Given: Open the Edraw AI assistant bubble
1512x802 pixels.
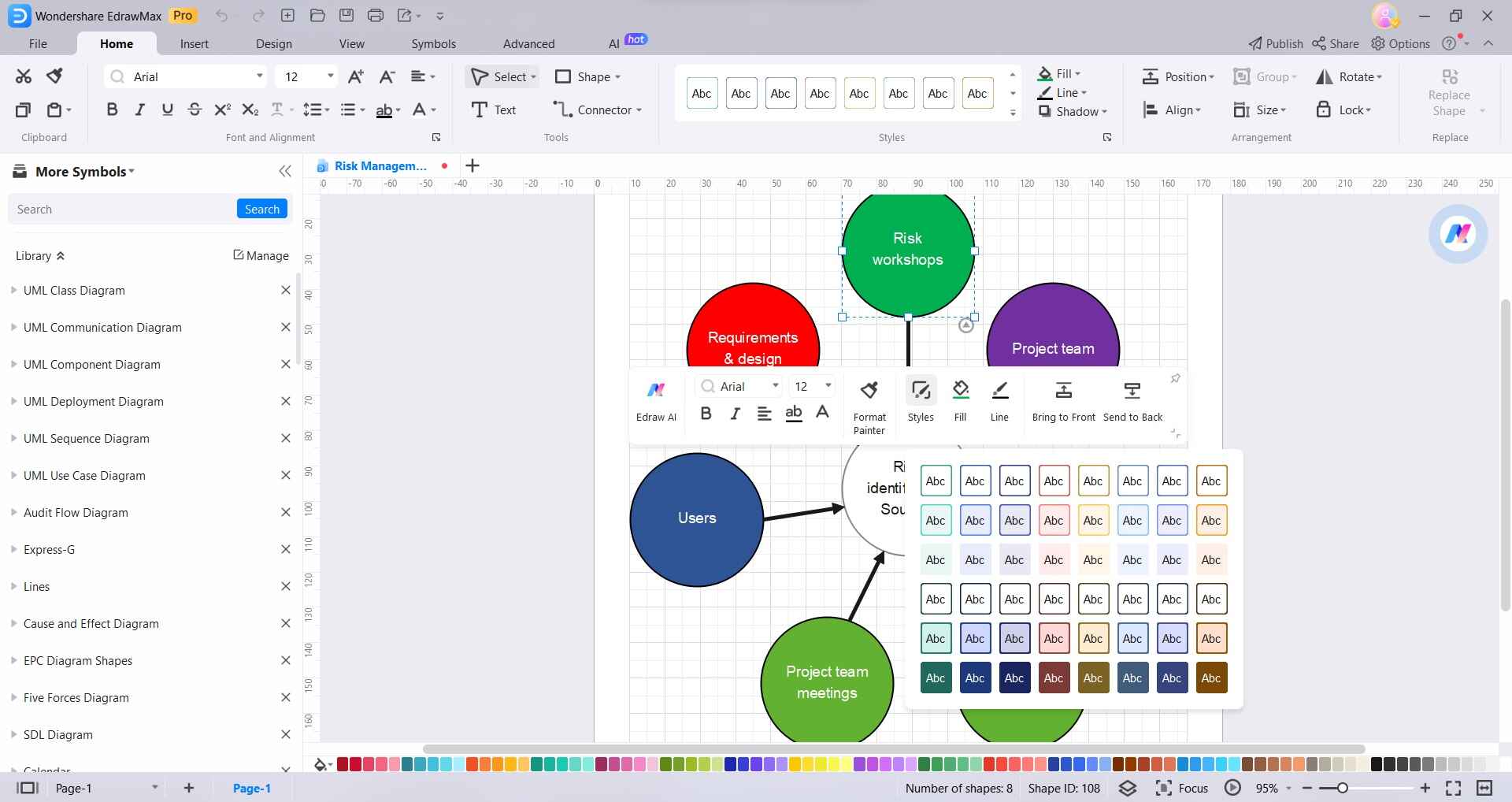Looking at the screenshot, I should pyautogui.click(x=1458, y=233).
